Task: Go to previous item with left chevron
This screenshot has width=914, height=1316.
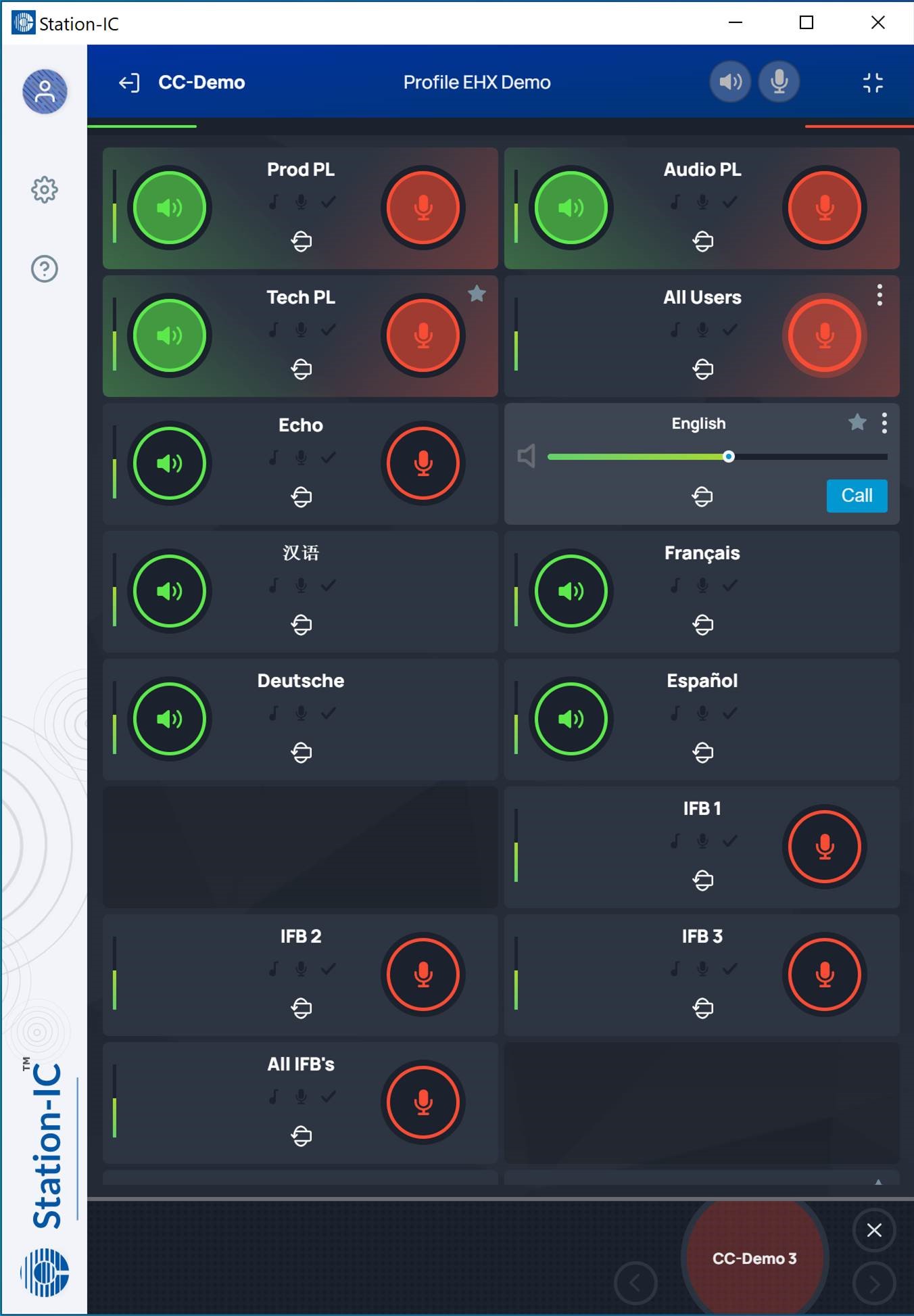Action: 635,1283
